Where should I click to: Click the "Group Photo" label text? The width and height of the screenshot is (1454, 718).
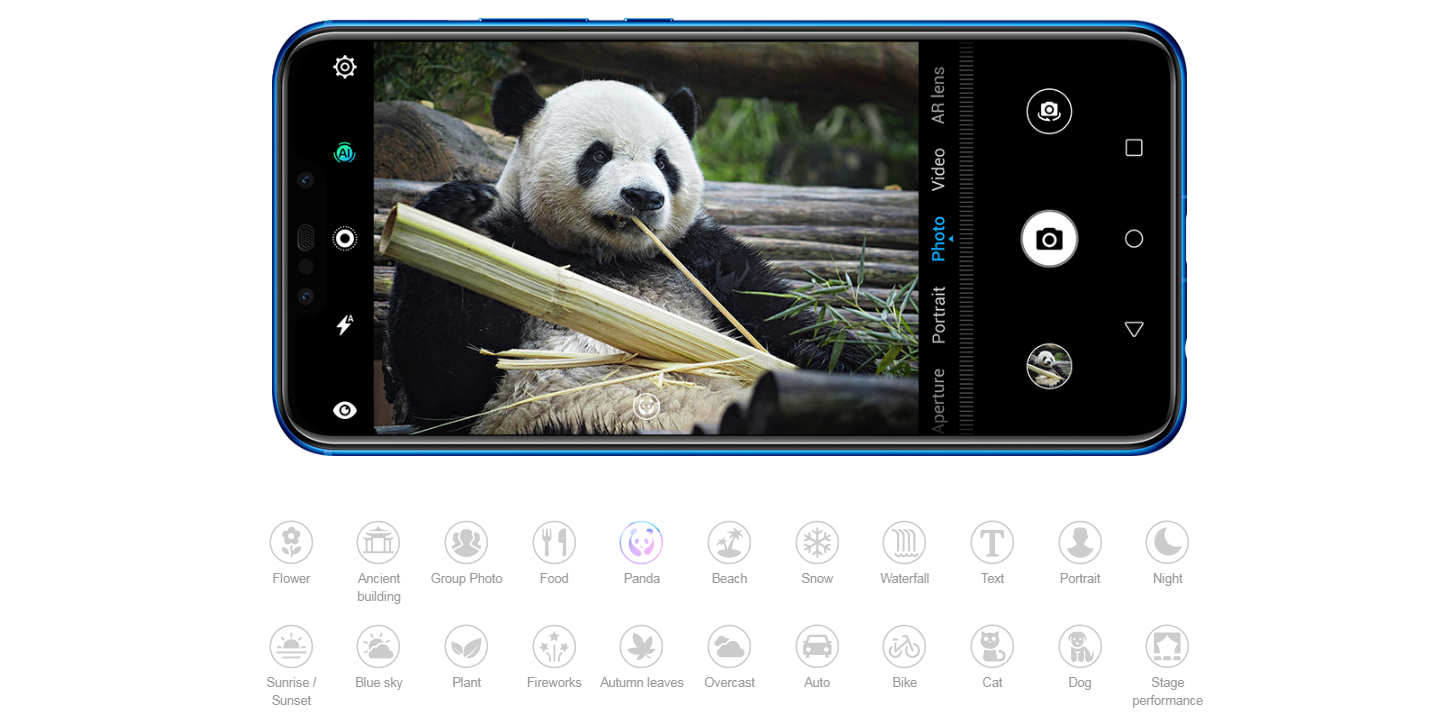tap(466, 578)
